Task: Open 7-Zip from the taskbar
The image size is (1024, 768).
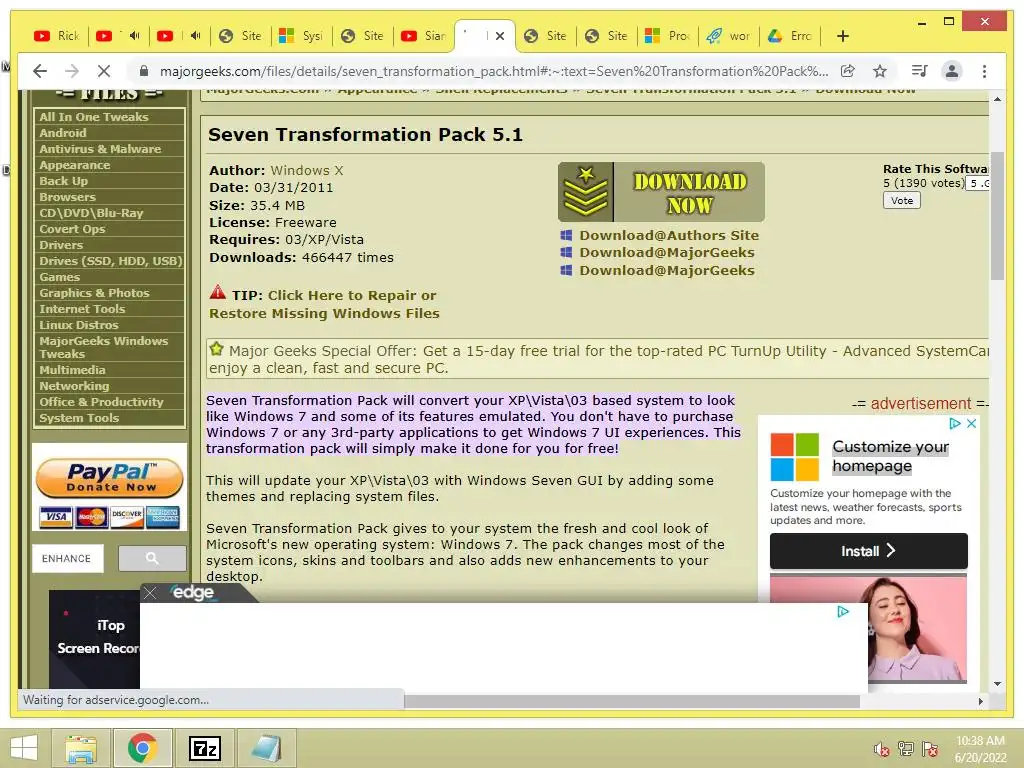Action: [204, 748]
